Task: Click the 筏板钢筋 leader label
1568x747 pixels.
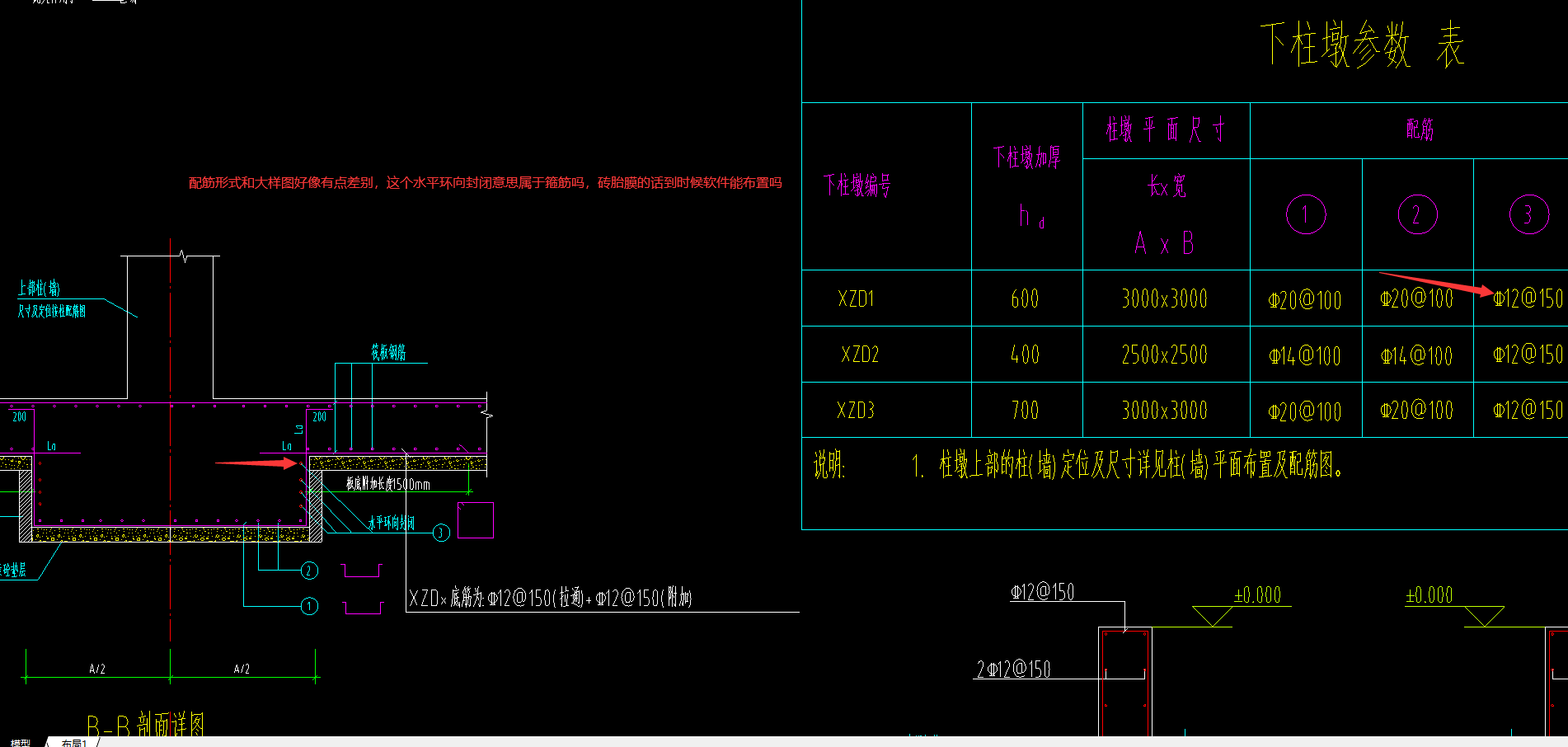Action: point(388,353)
